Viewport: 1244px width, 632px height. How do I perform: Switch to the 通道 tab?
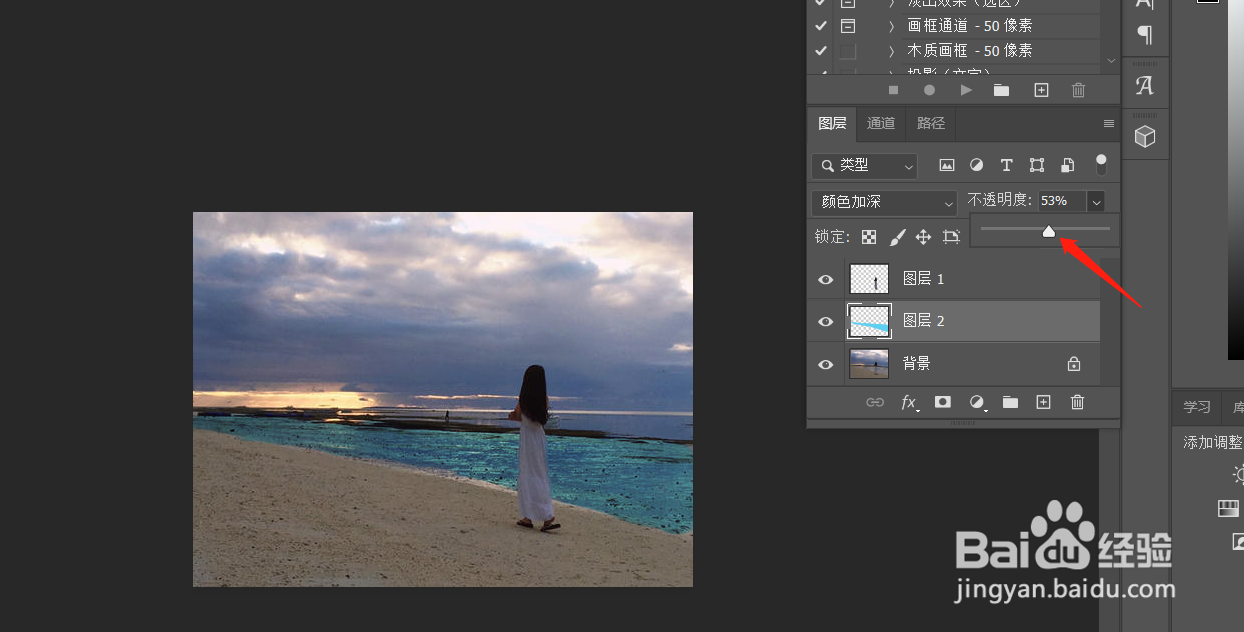click(x=881, y=123)
